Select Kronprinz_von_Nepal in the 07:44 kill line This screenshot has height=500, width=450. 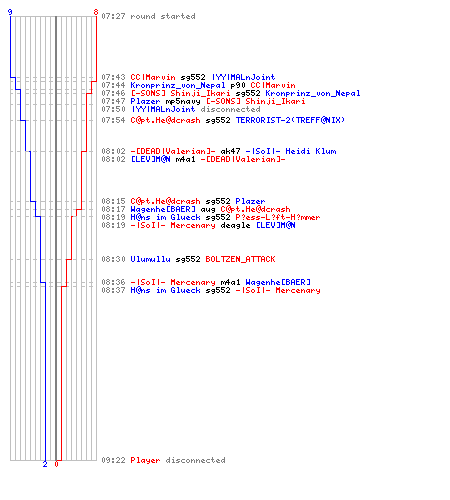(178, 85)
